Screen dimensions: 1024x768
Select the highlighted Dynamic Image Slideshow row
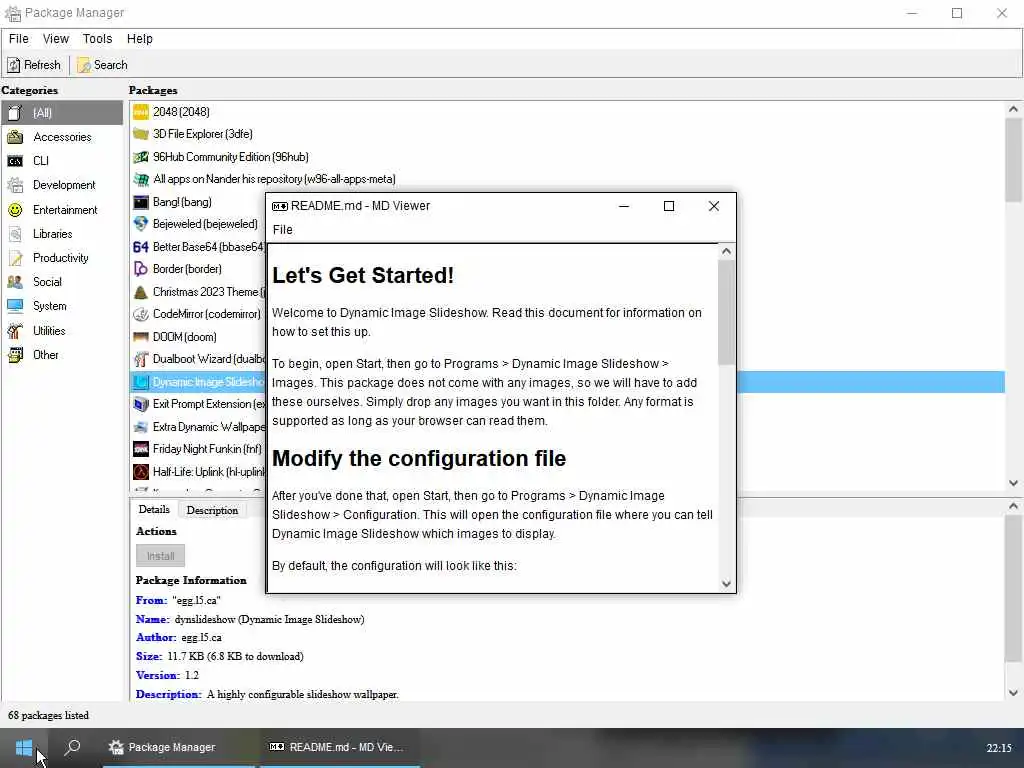tap(567, 382)
